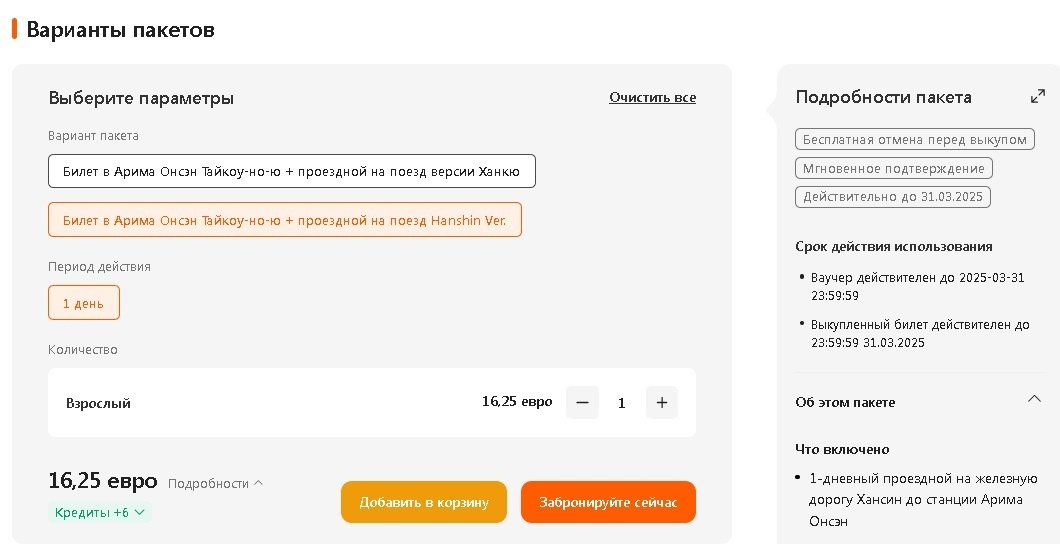Increase adult quantity with the plus button
The height and width of the screenshot is (544, 1060).
point(662,403)
